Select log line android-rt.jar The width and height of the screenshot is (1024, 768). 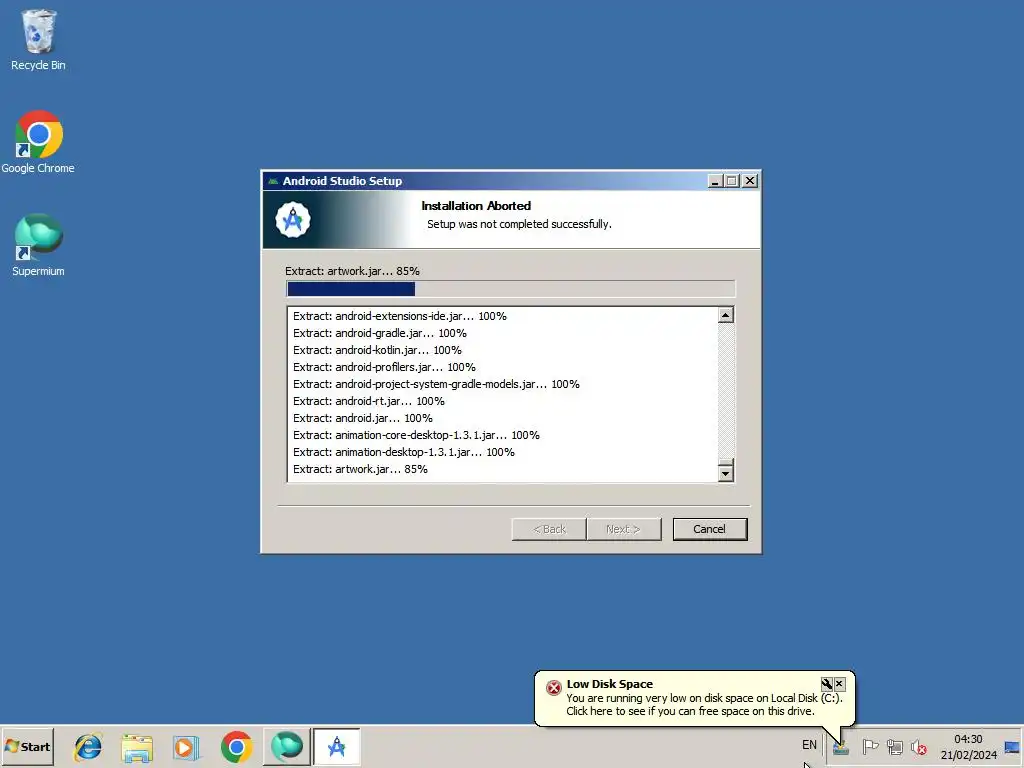[368, 401]
